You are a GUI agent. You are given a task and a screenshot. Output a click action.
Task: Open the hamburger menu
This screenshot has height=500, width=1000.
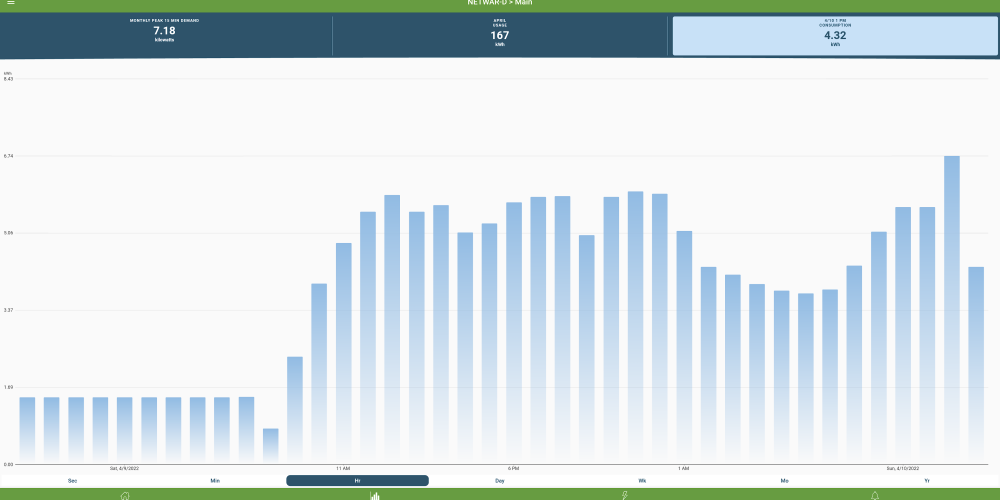click(11, 4)
